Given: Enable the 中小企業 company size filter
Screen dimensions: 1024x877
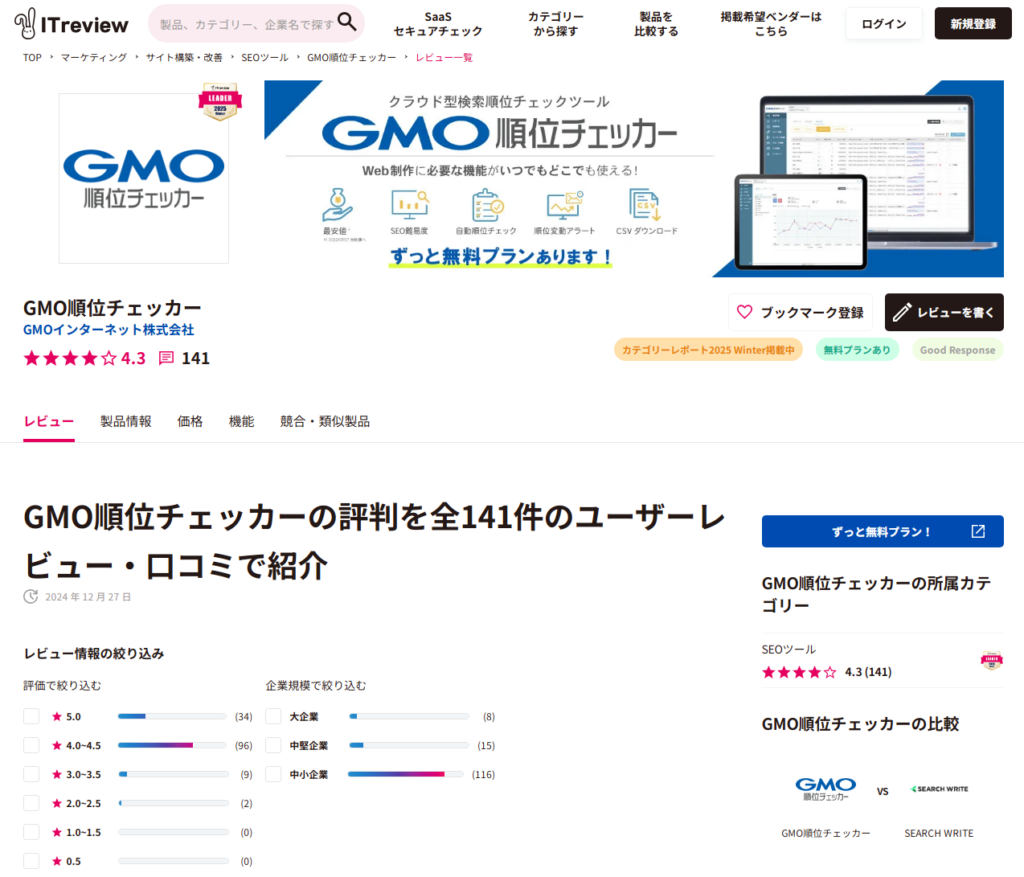Looking at the screenshot, I should [273, 774].
